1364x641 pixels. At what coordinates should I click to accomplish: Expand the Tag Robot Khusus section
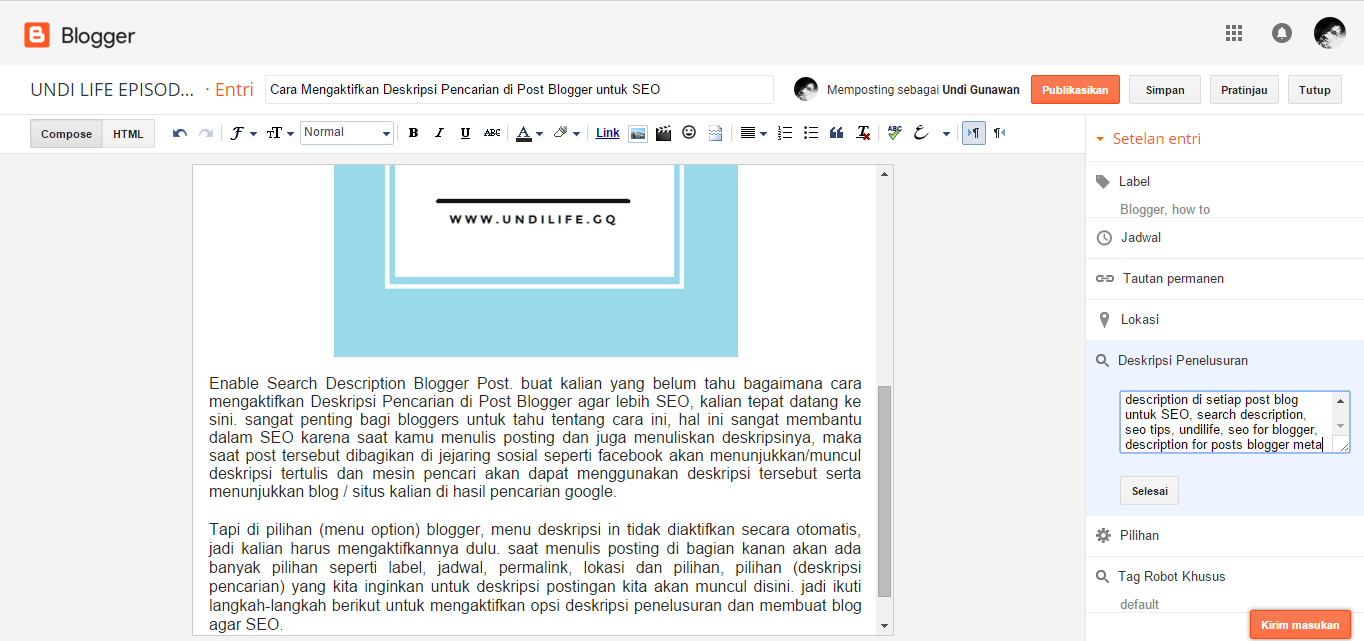(x=1224, y=577)
